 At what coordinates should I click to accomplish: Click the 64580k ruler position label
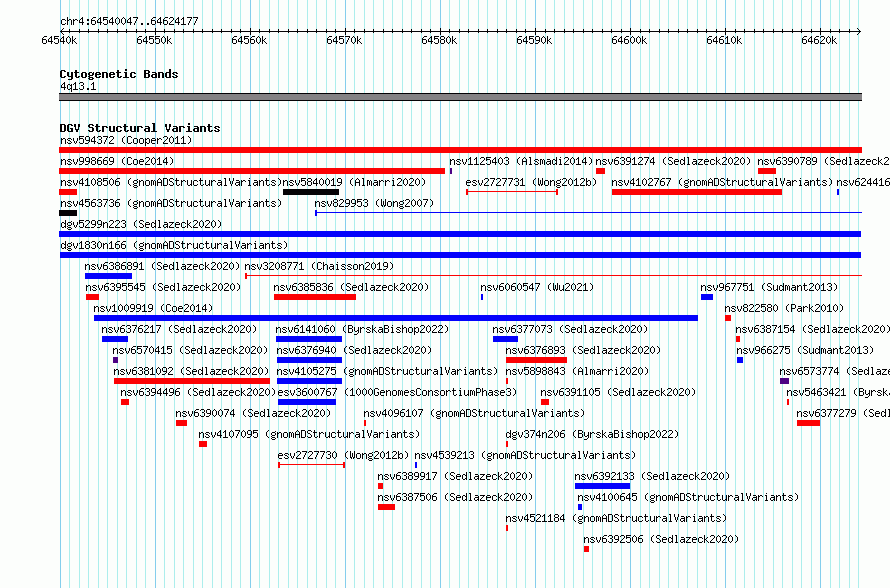[439, 40]
